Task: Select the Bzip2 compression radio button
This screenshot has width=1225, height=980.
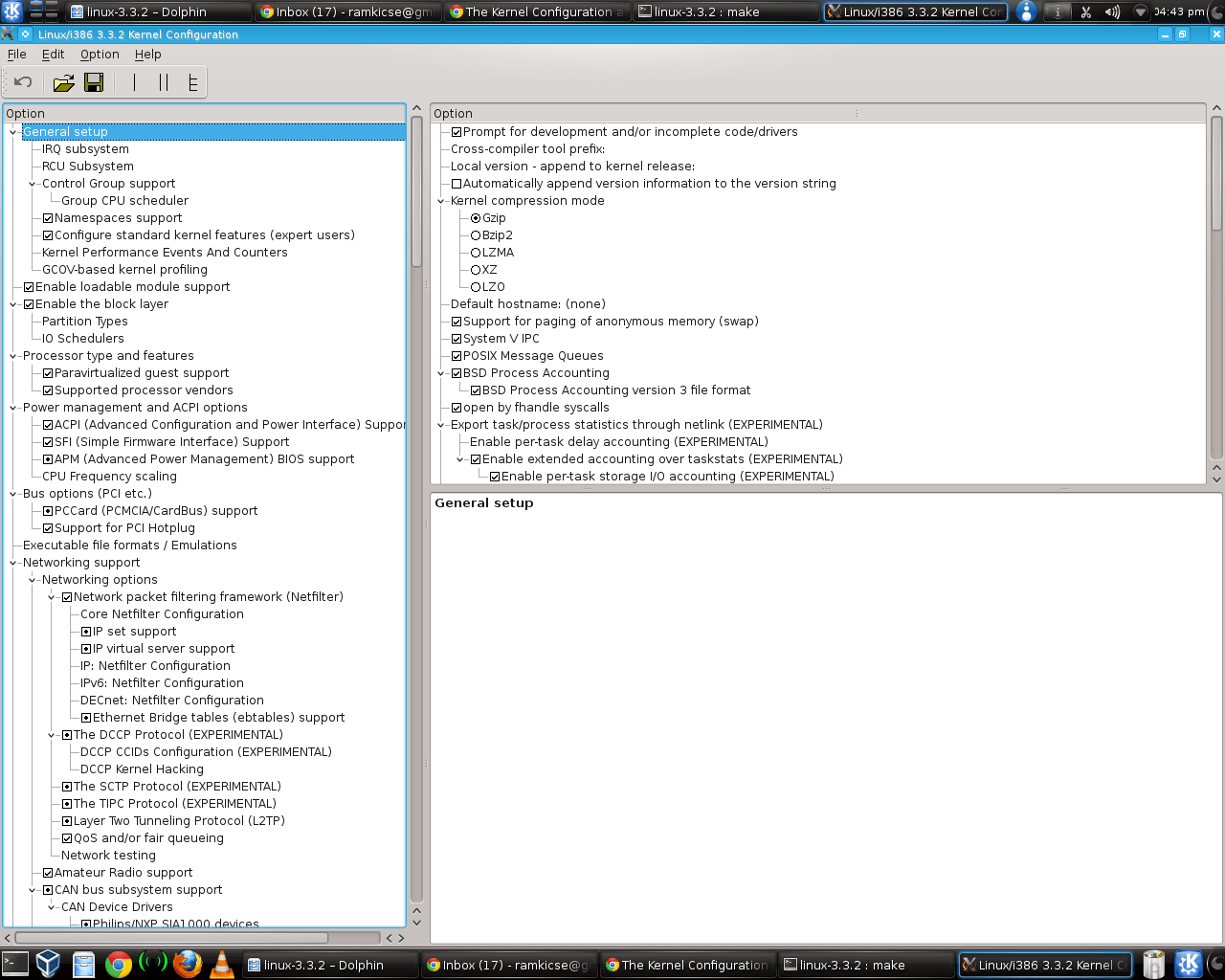Action: (476, 234)
